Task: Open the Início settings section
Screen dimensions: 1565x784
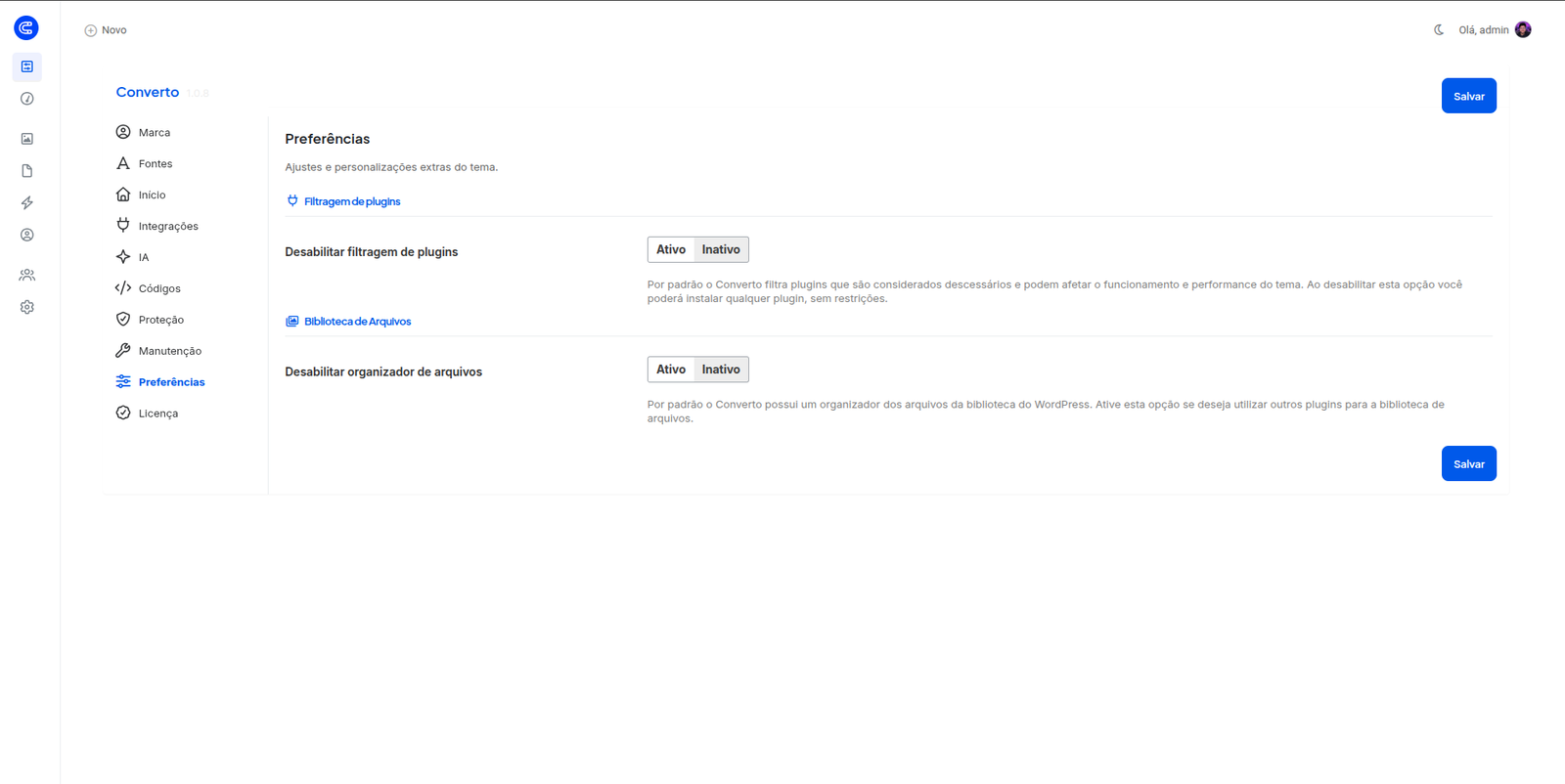Action: click(x=152, y=196)
